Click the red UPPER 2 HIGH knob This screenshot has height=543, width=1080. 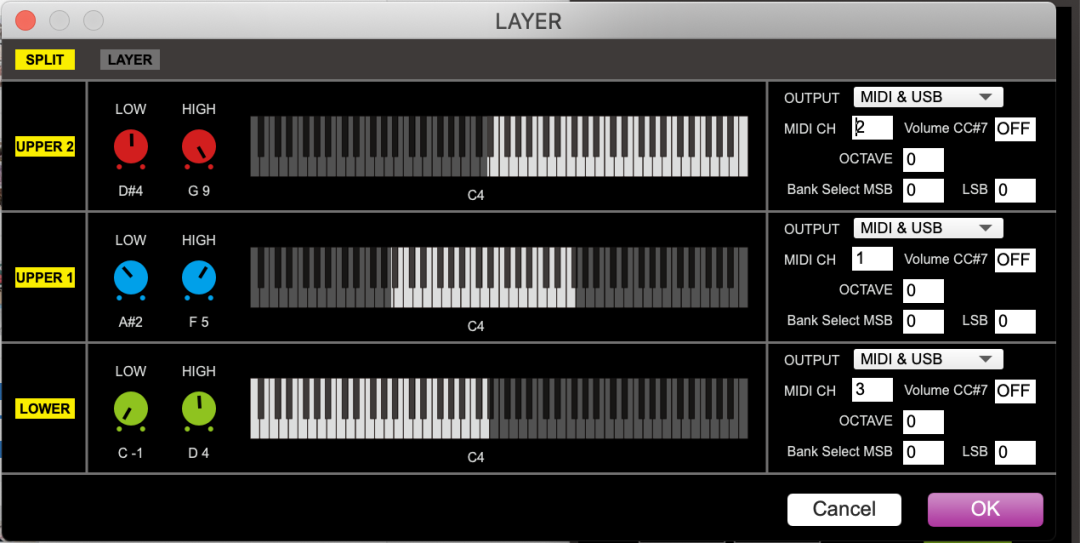[198, 147]
